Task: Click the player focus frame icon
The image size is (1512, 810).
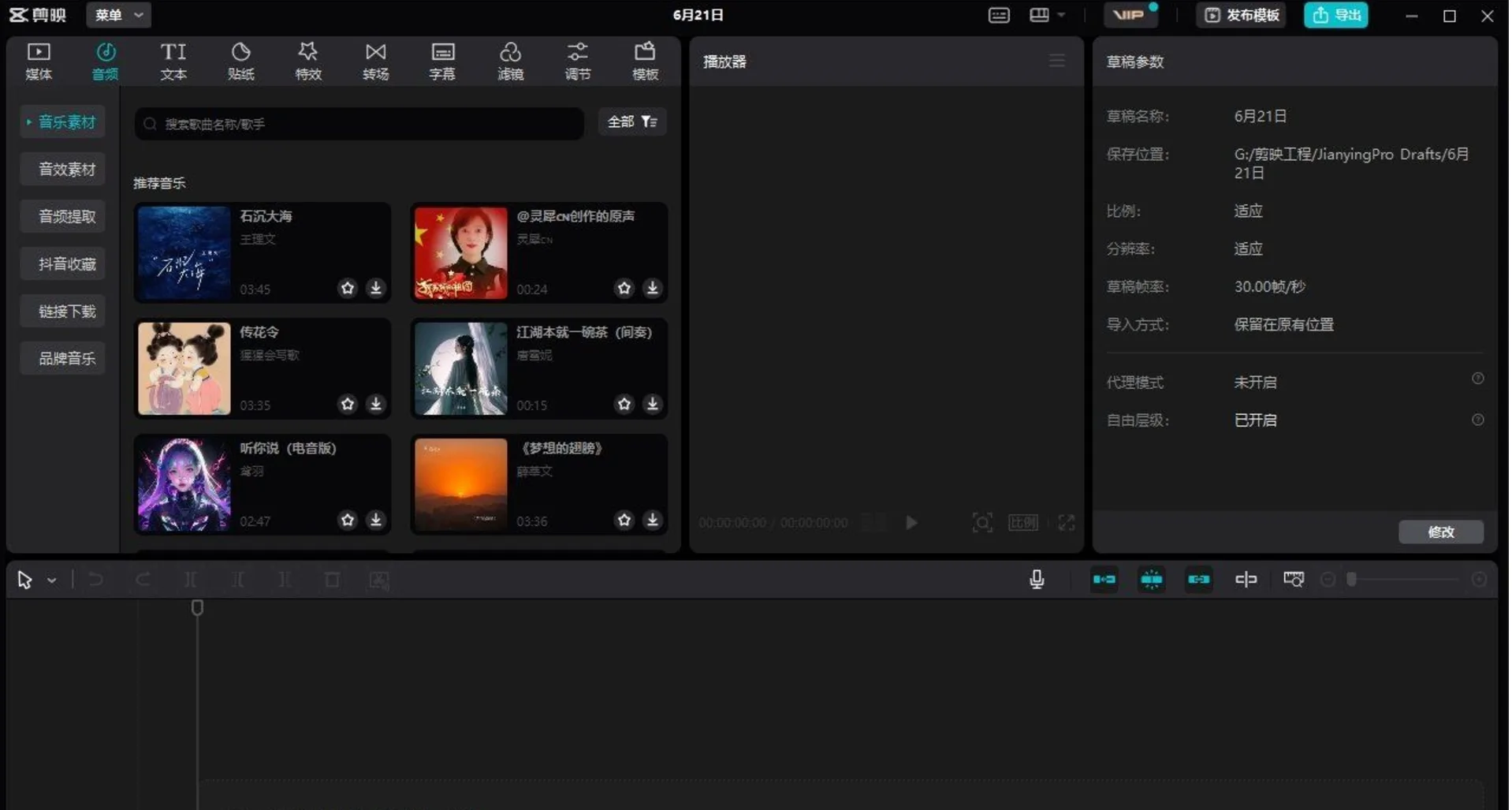Action: click(x=982, y=522)
